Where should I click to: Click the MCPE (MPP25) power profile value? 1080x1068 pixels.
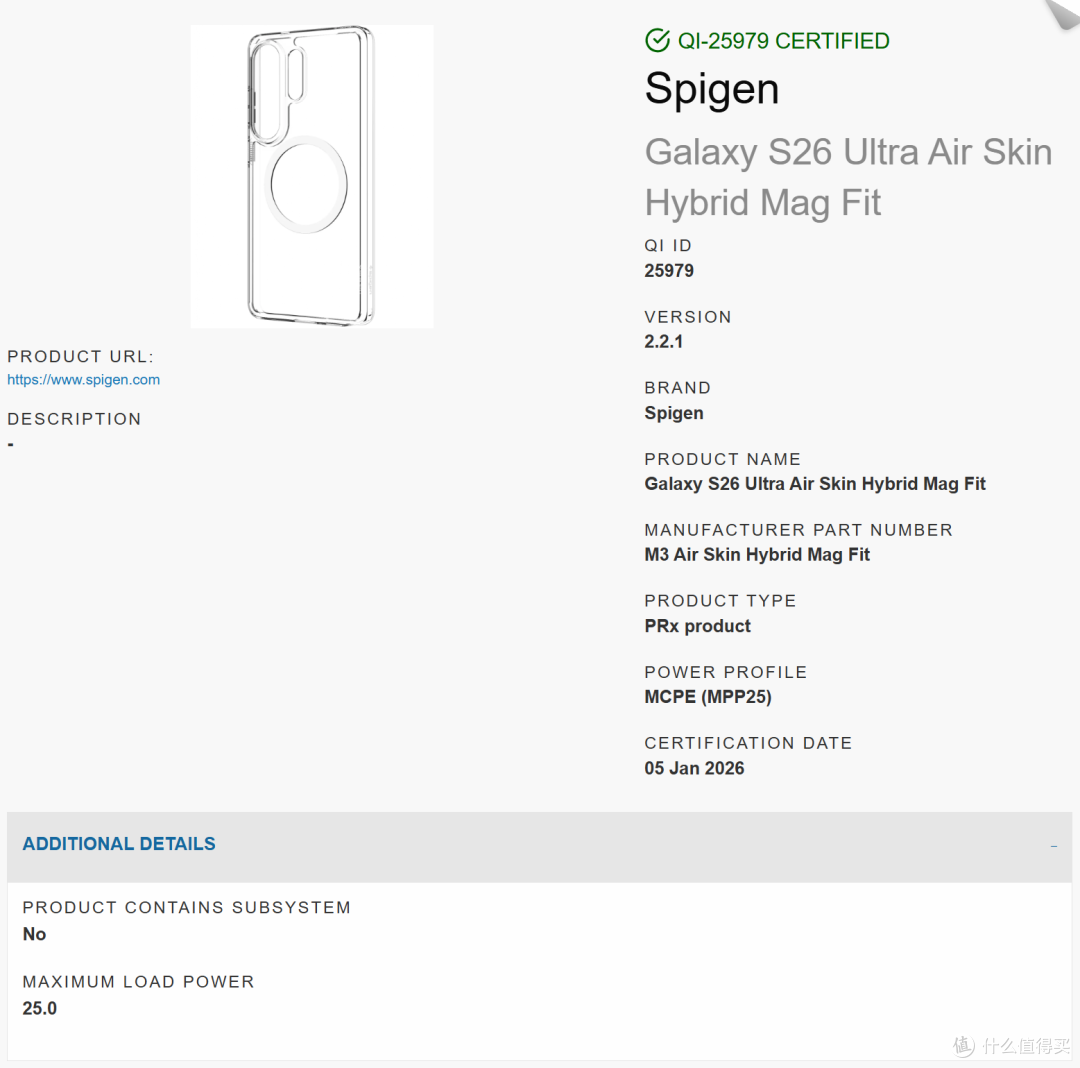(707, 697)
